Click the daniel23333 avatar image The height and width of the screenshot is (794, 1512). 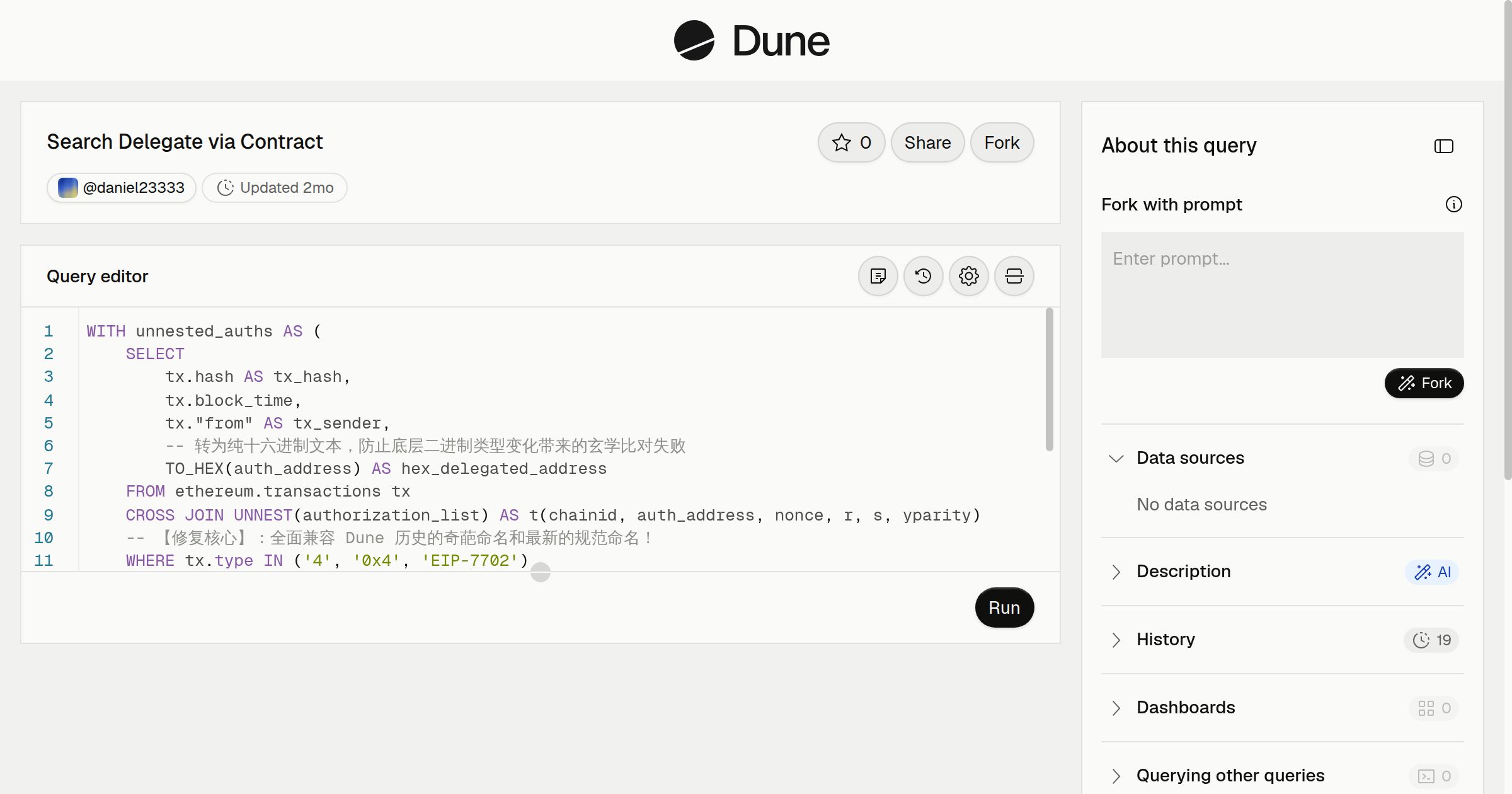click(x=68, y=188)
